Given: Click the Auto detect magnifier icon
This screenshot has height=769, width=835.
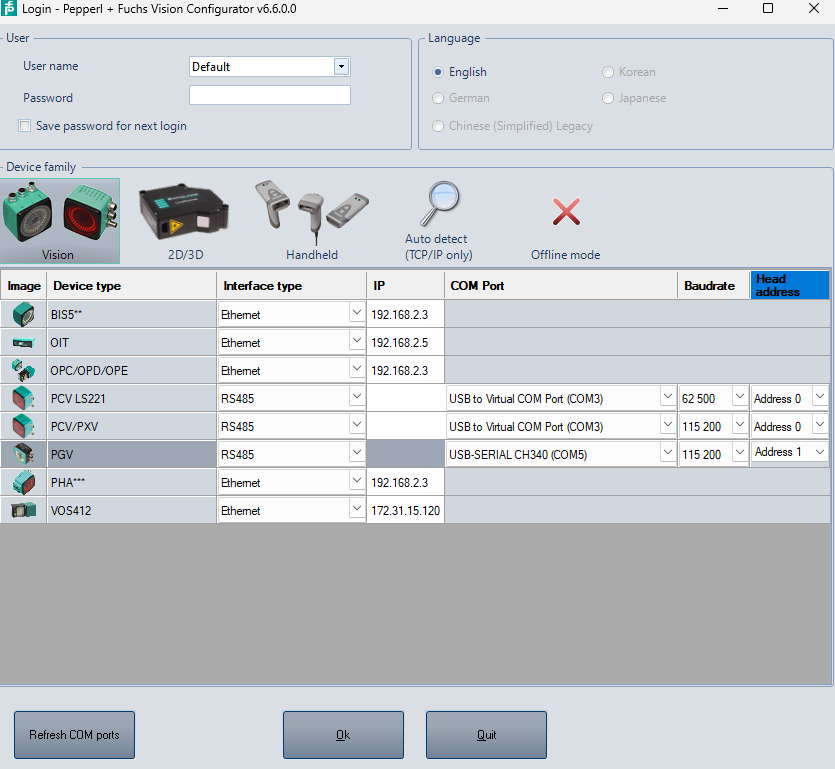Looking at the screenshot, I should click(438, 206).
